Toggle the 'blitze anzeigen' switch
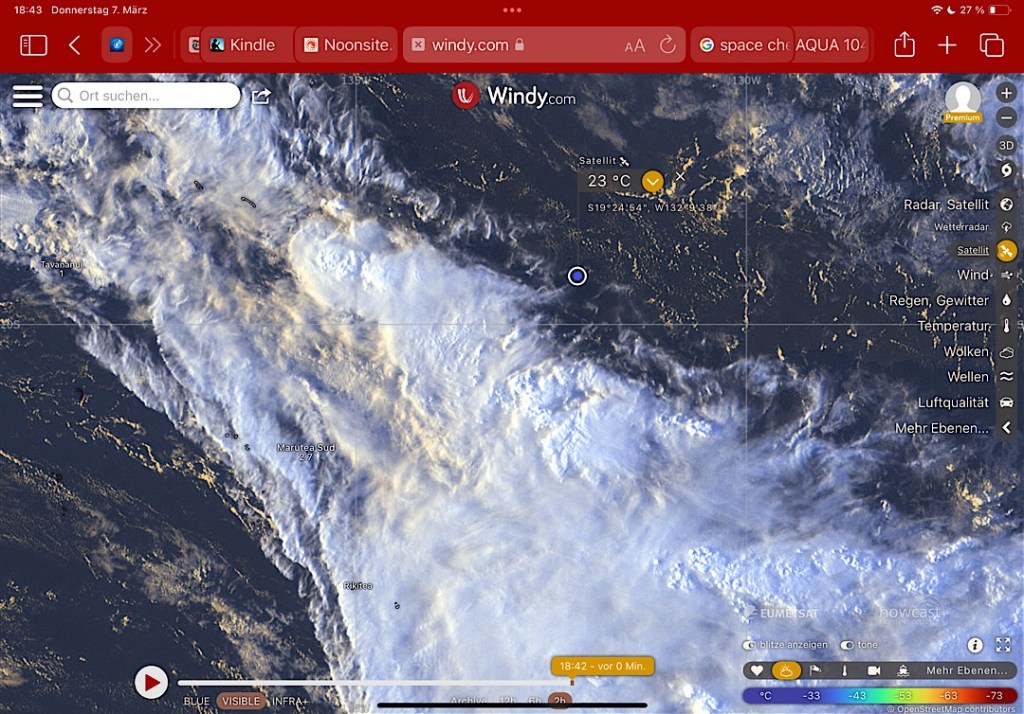 [749, 645]
